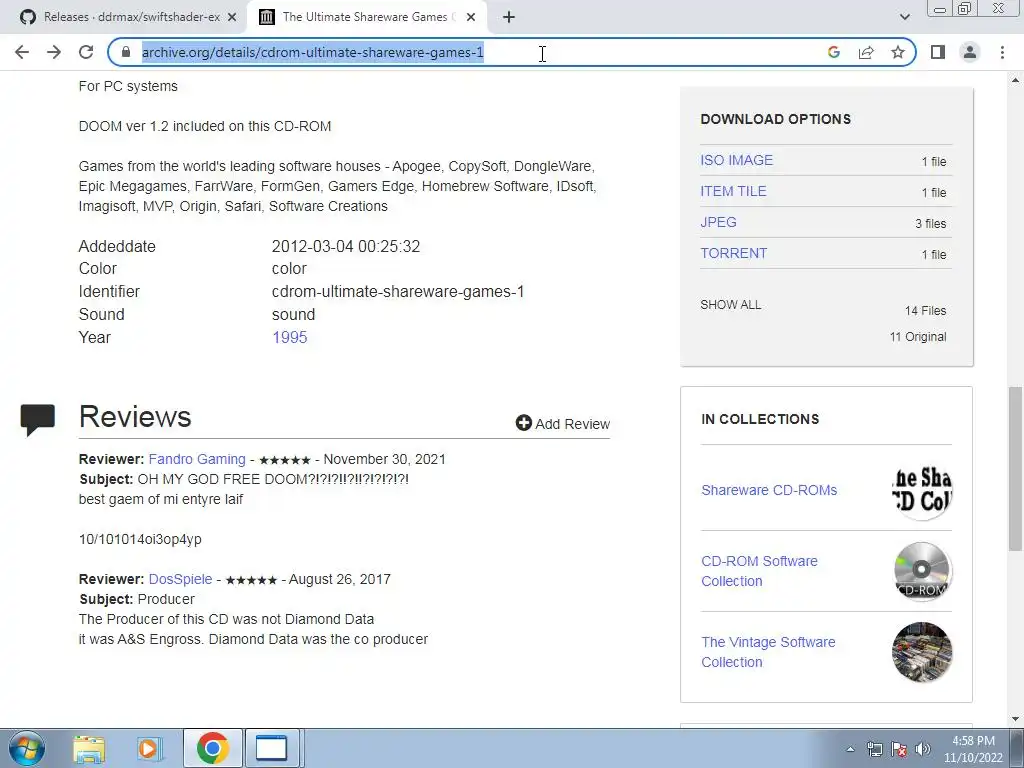The height and width of the screenshot is (768, 1024).
Task: Open Chrome's three-dot menu
Action: pyautogui.click(x=1002, y=52)
